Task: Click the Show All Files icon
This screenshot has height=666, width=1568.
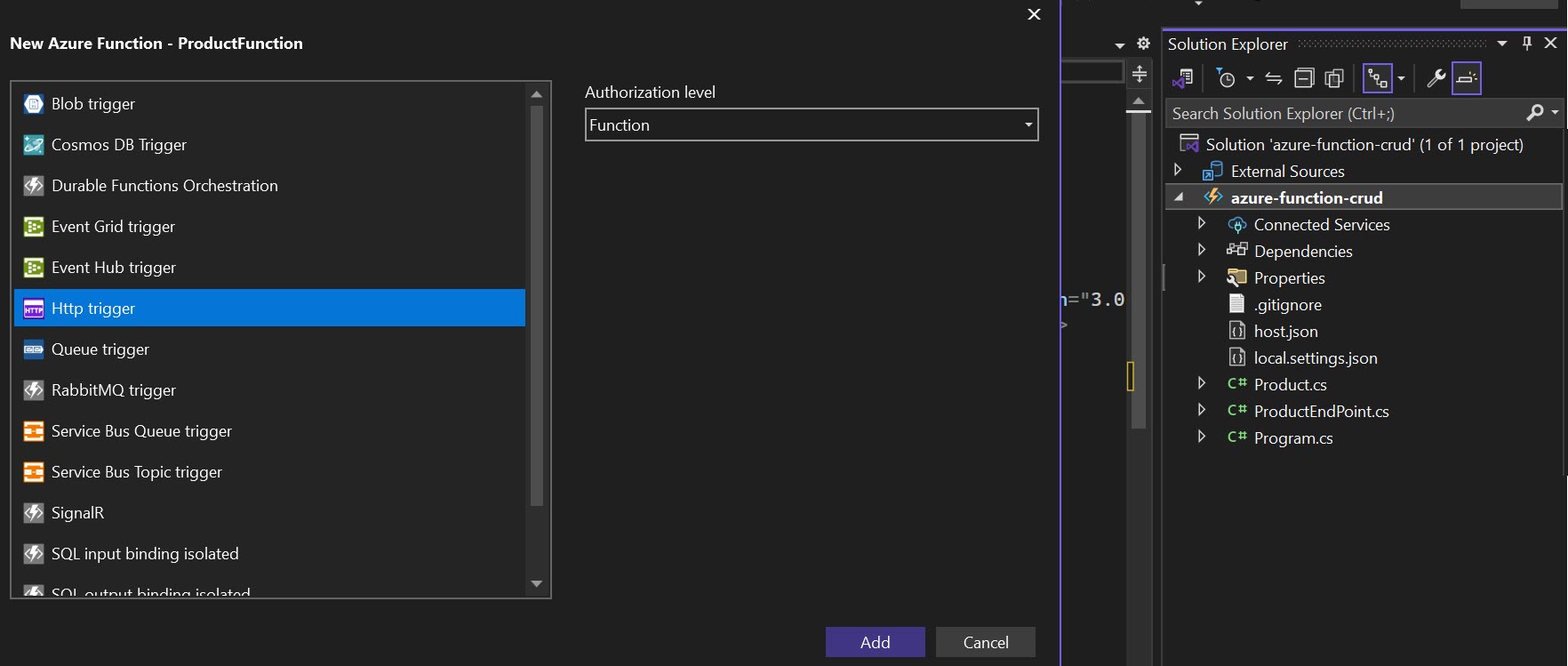Action: [1334, 78]
